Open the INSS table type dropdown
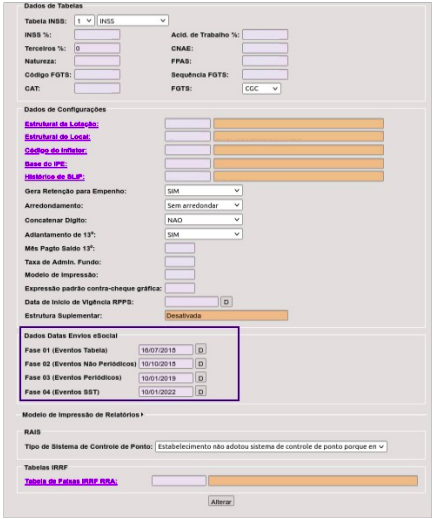 [x=133, y=21]
